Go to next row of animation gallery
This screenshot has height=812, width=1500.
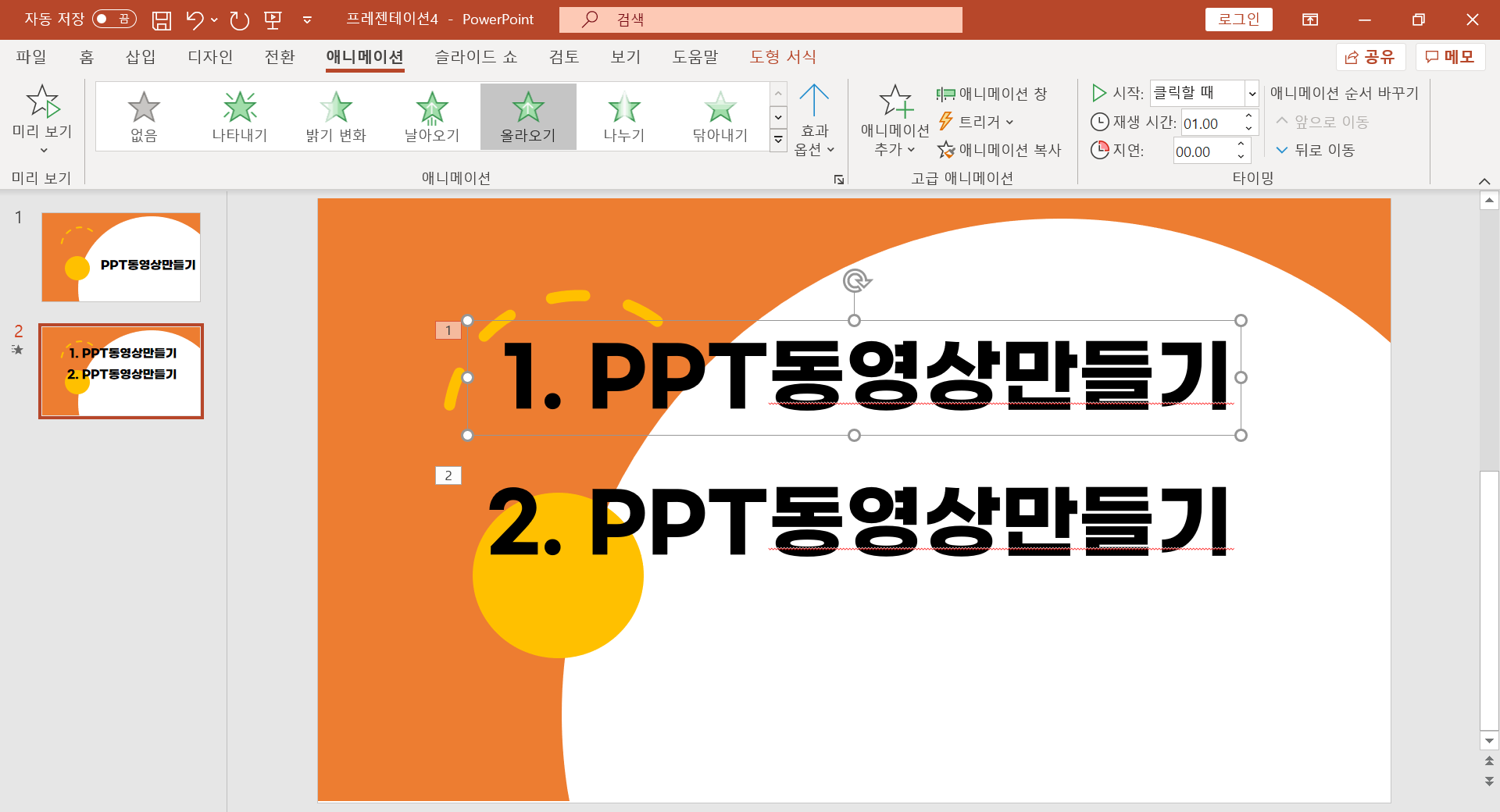click(x=778, y=117)
